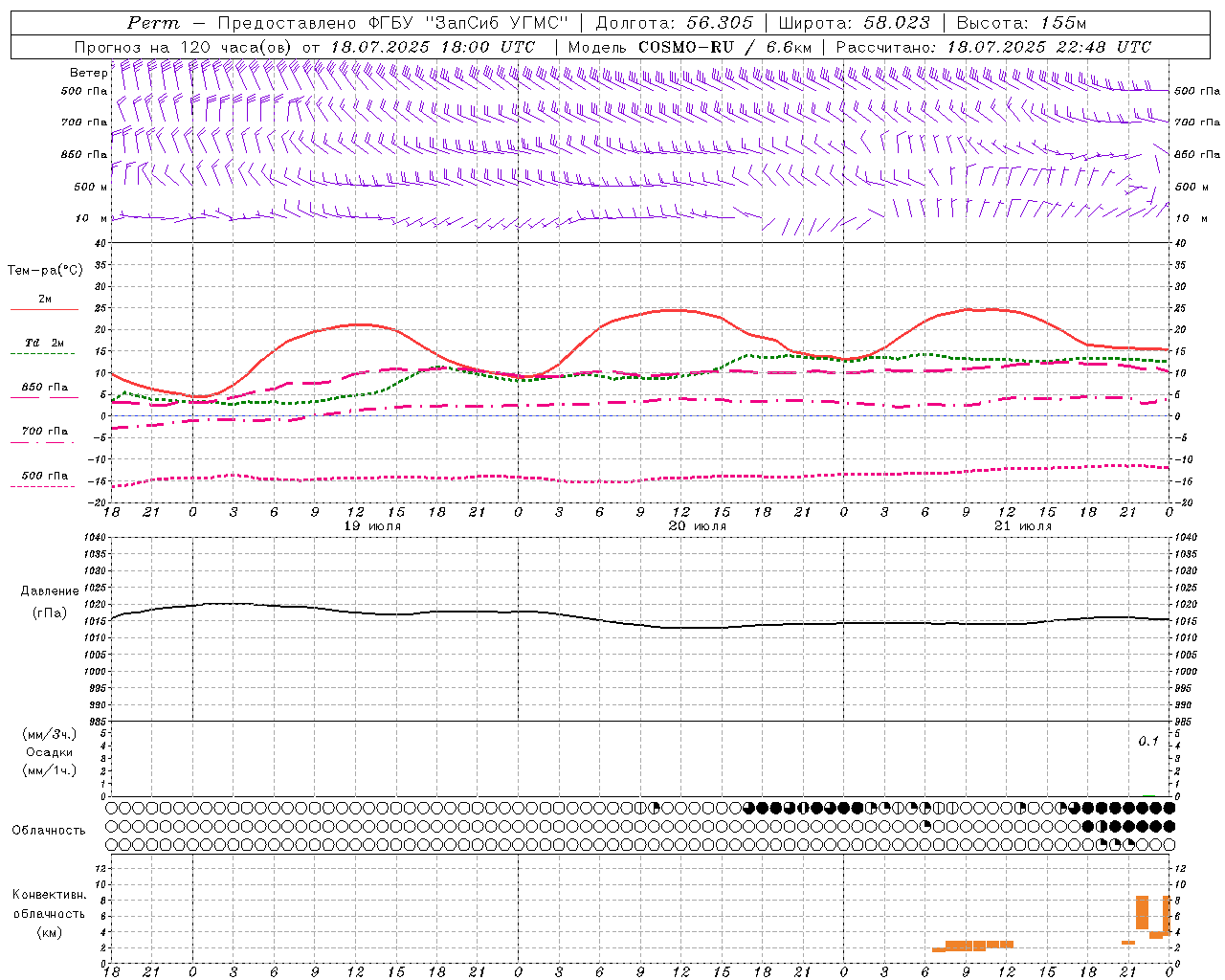The width and height of the screenshot is (1225, 980).
Task: Click the 'Давление' pressure panel label
Action: (x=50, y=591)
